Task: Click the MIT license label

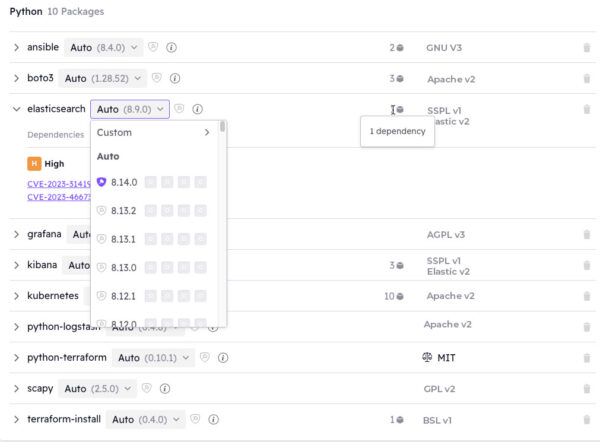Action: click(x=445, y=358)
